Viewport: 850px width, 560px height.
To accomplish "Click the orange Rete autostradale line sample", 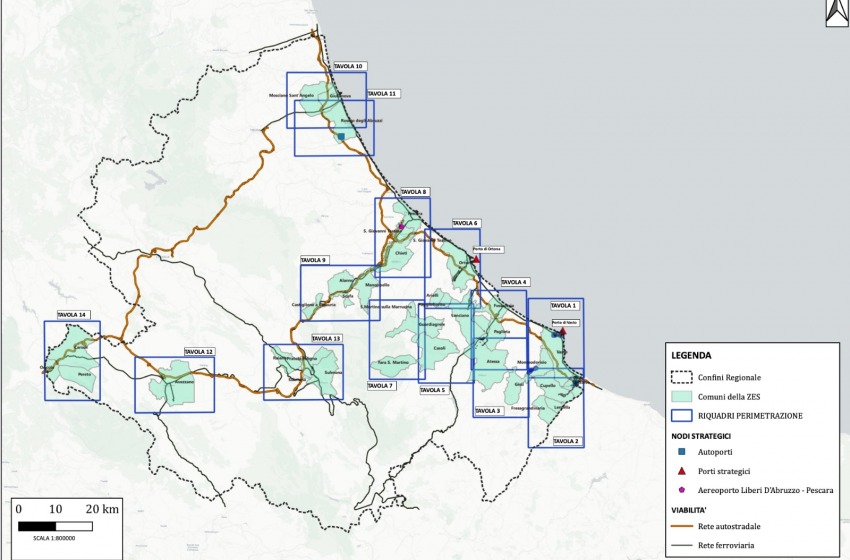I will pyautogui.click(x=685, y=526).
